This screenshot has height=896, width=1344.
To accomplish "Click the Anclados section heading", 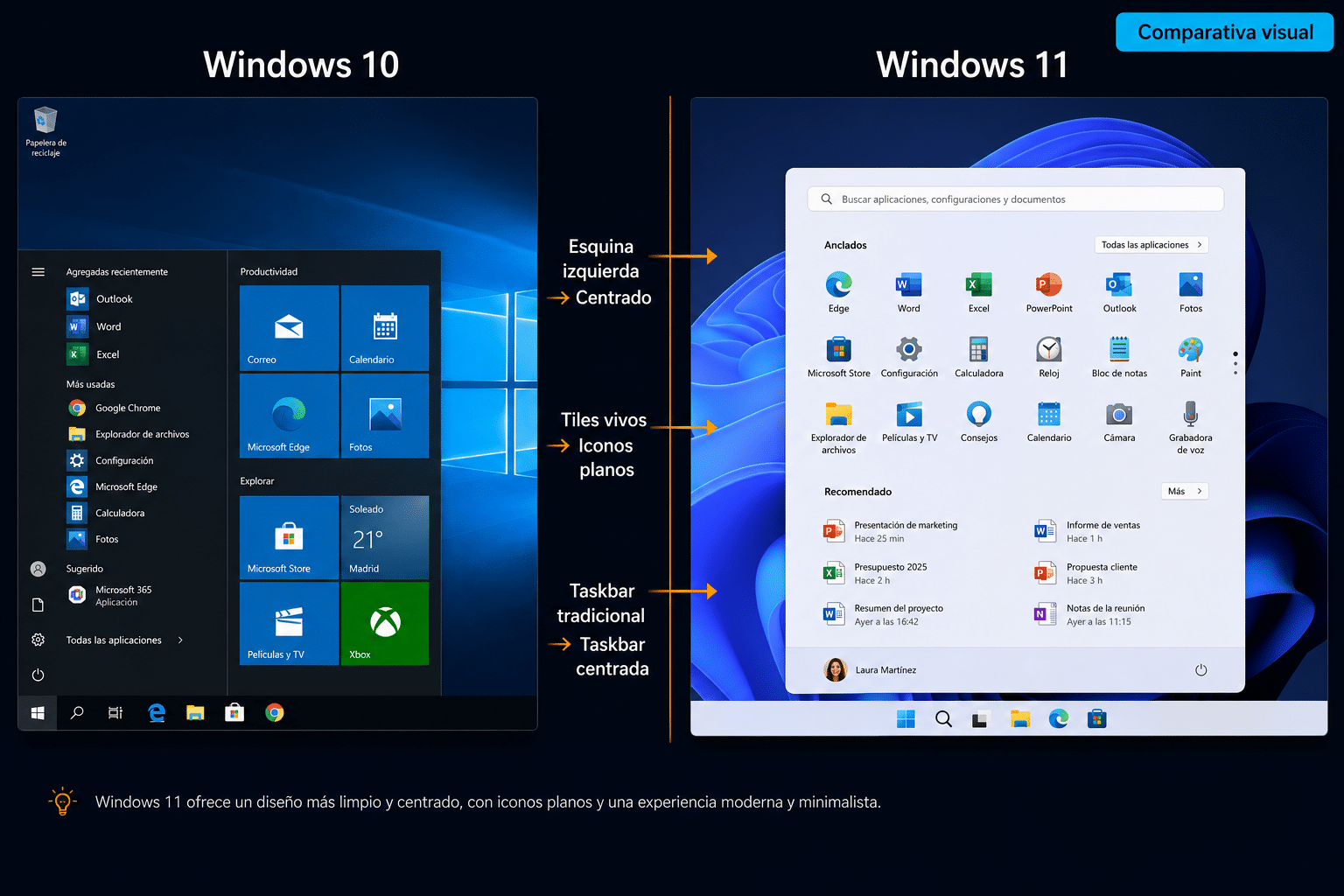I will point(845,246).
